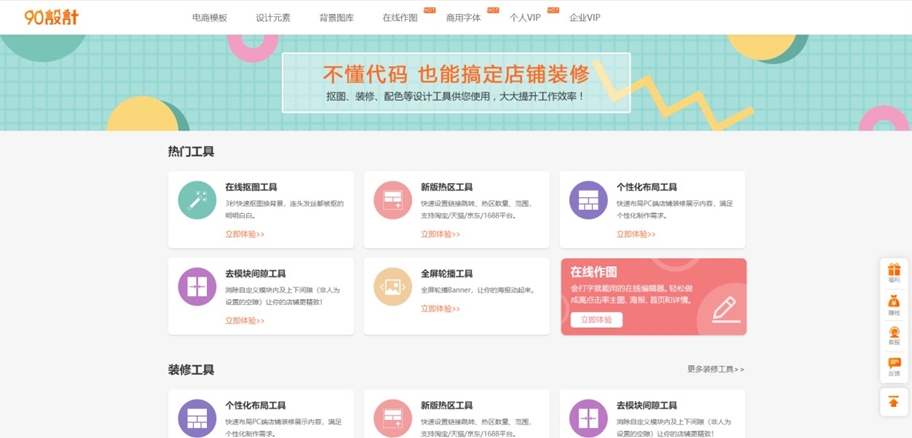912x438 pixels.
Task: Select 商用字体 in the top navigation
Action: click(x=463, y=18)
